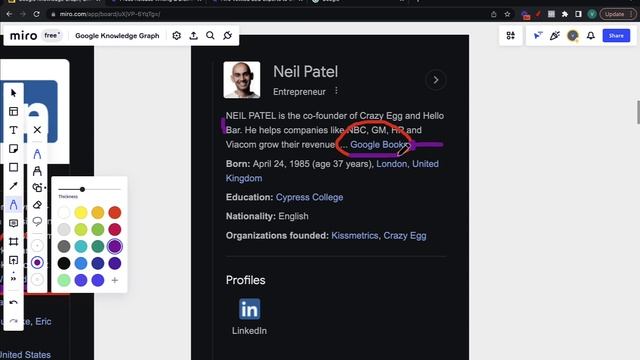640x360 pixels.
Task: Open the apps shapes panel icon
Action: point(511,36)
